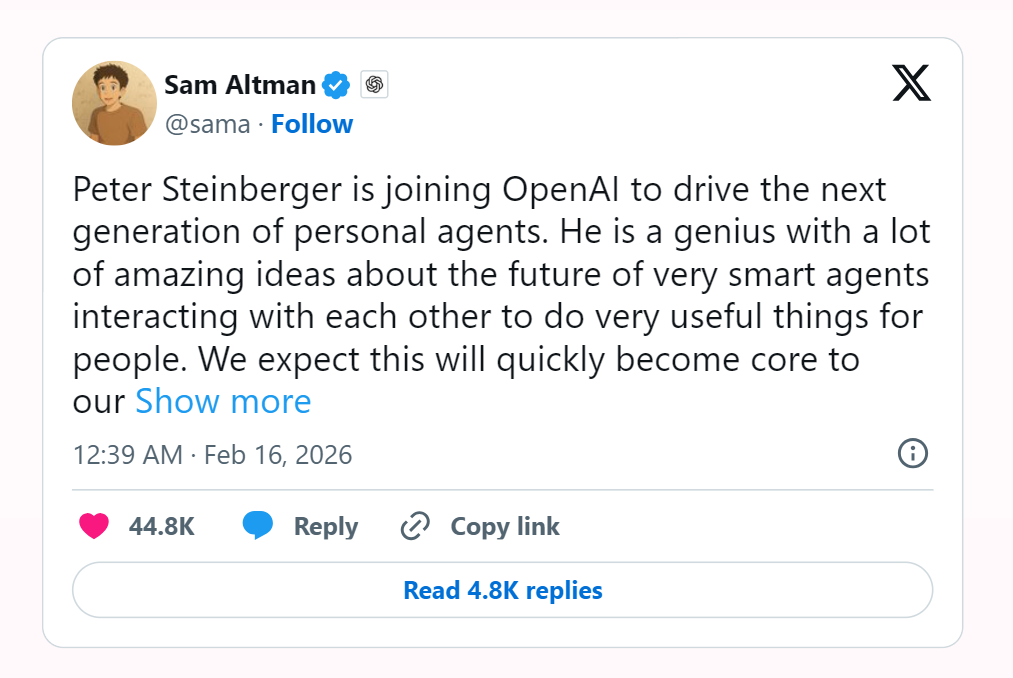This screenshot has width=1013, height=678.
Task: Expand the tweet with Show more
Action: point(223,401)
